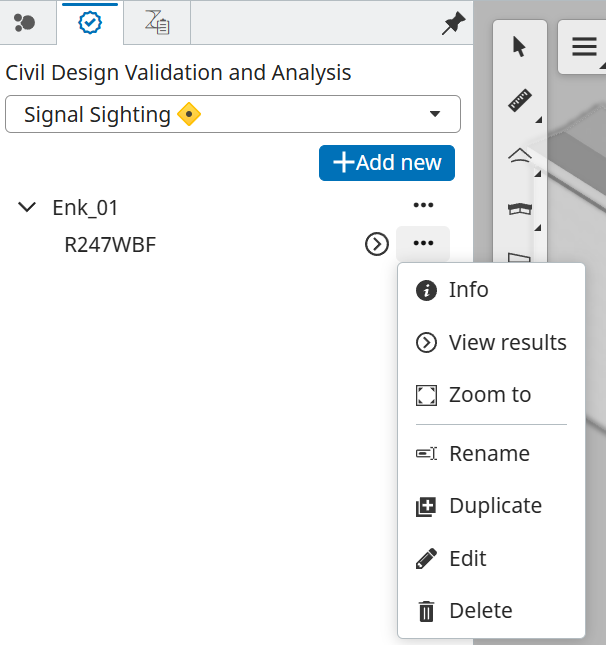Click the Add new button
The image size is (606, 645).
tap(386, 163)
